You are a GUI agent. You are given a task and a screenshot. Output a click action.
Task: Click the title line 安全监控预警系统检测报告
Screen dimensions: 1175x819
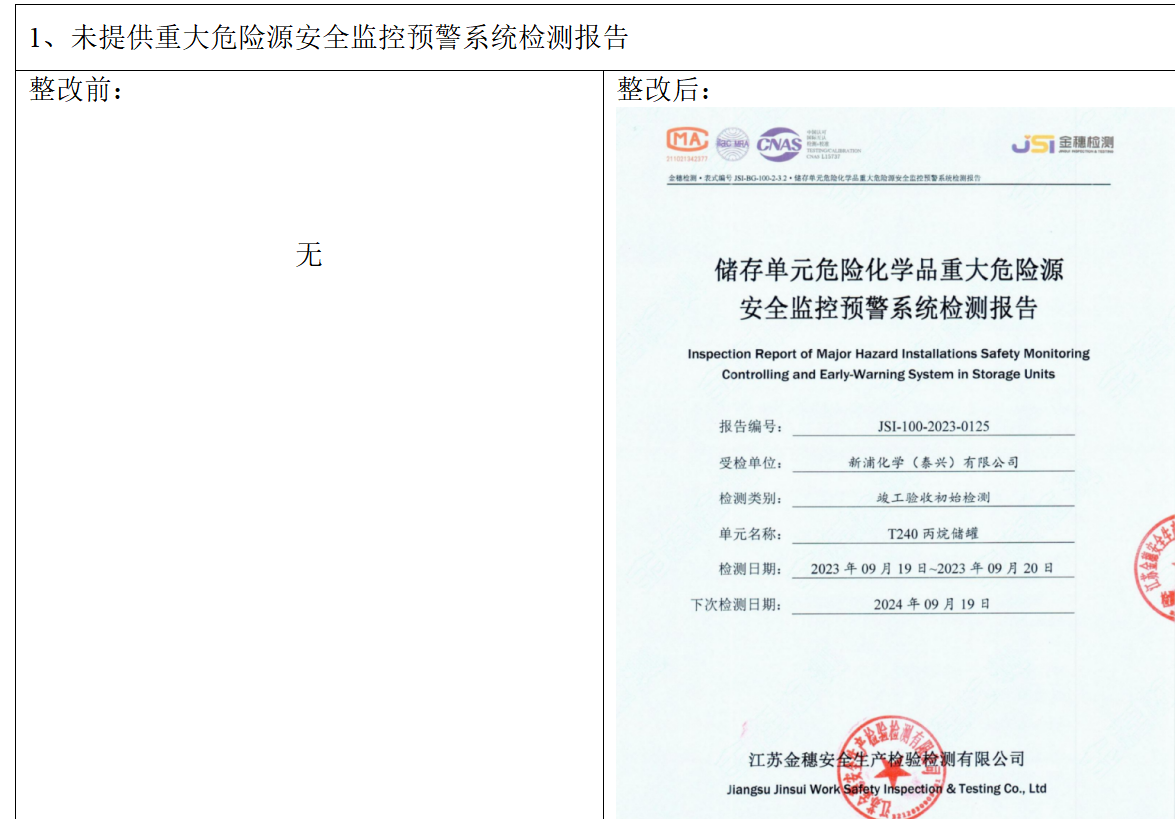click(x=888, y=308)
